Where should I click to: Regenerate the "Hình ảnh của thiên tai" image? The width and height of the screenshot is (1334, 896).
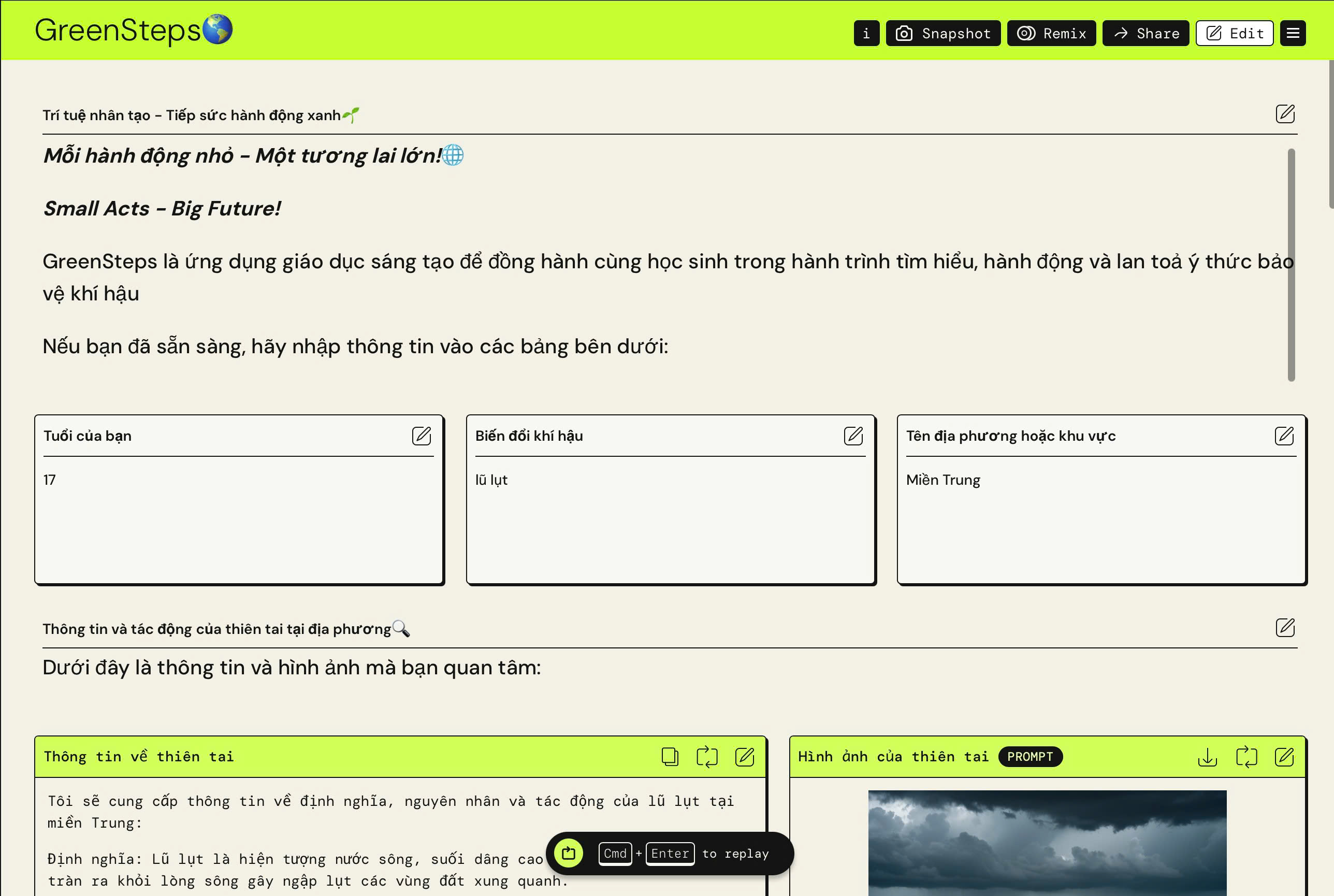1246,757
